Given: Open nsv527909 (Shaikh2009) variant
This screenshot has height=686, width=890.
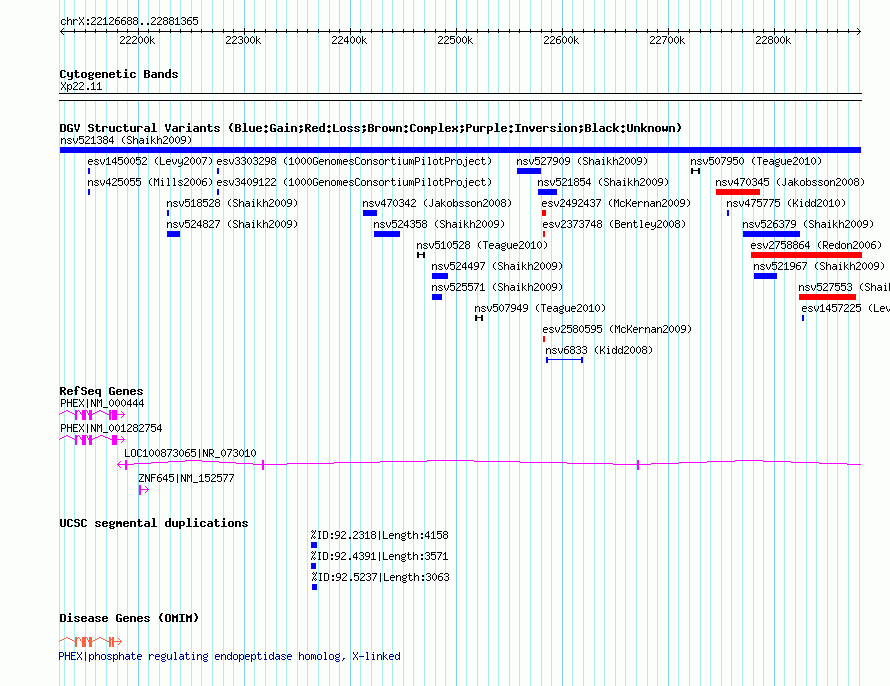Looking at the screenshot, I should click(582, 161).
